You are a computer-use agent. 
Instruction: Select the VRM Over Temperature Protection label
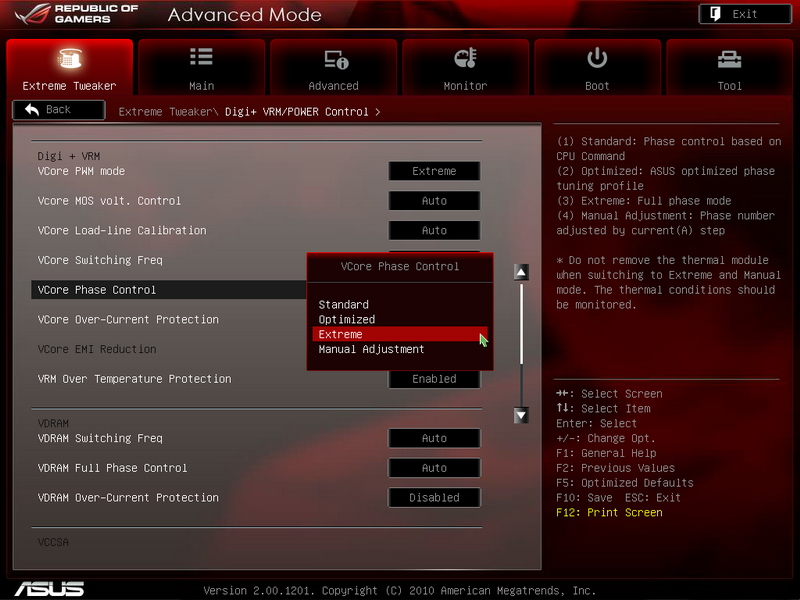[134, 379]
